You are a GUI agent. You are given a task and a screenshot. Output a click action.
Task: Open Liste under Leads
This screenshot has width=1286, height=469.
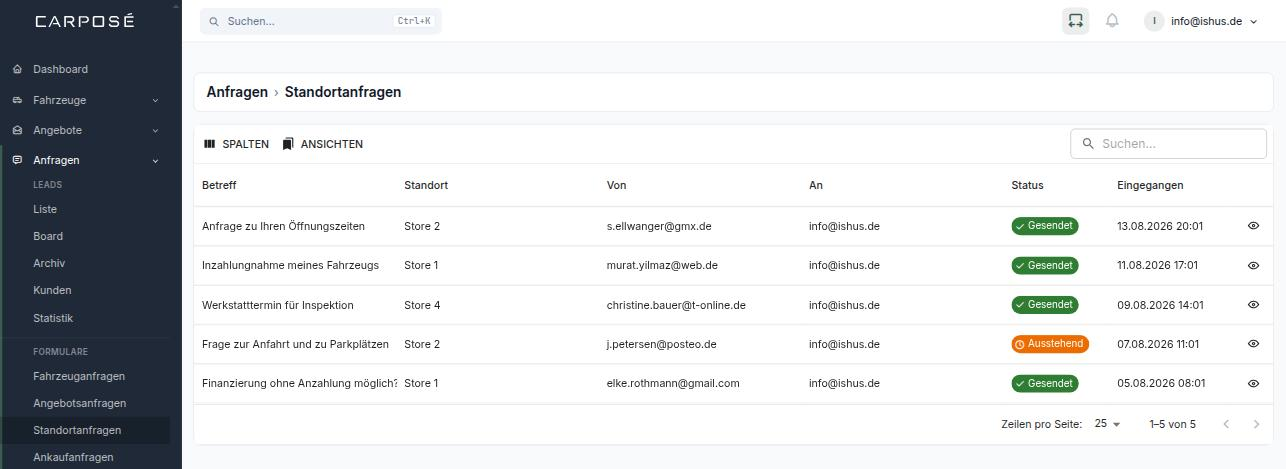(45, 209)
